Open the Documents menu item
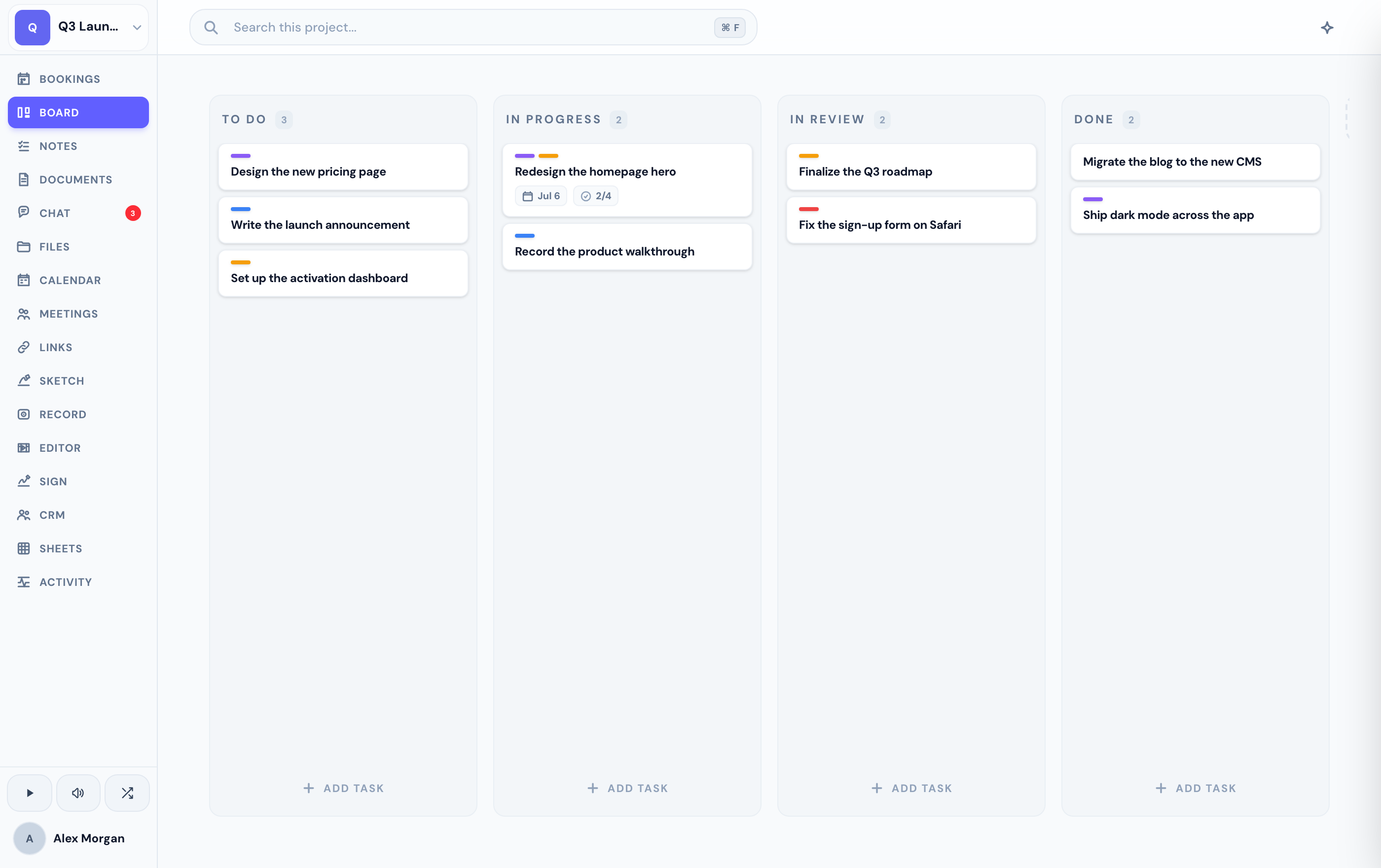 click(x=78, y=180)
